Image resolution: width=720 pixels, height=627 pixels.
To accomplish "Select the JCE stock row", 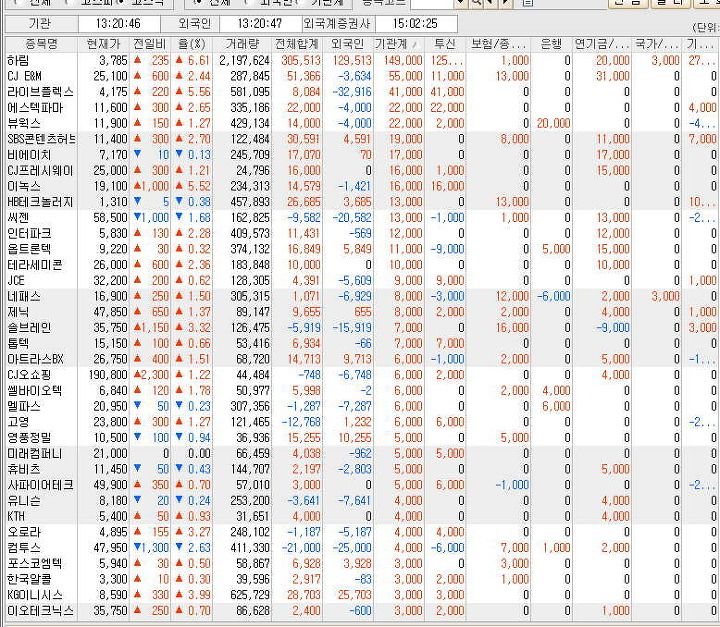I will point(363,280).
